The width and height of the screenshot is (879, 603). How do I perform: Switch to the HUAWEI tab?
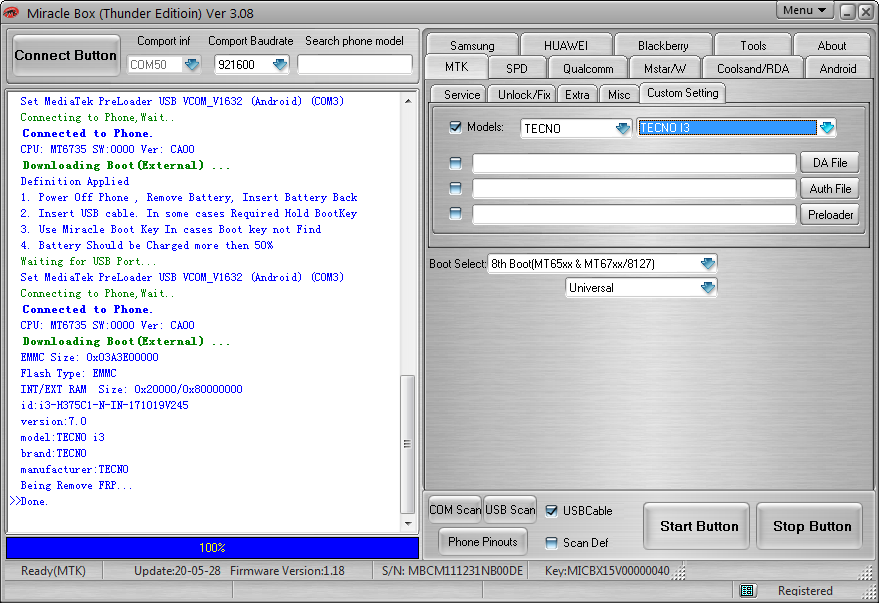click(x=566, y=45)
